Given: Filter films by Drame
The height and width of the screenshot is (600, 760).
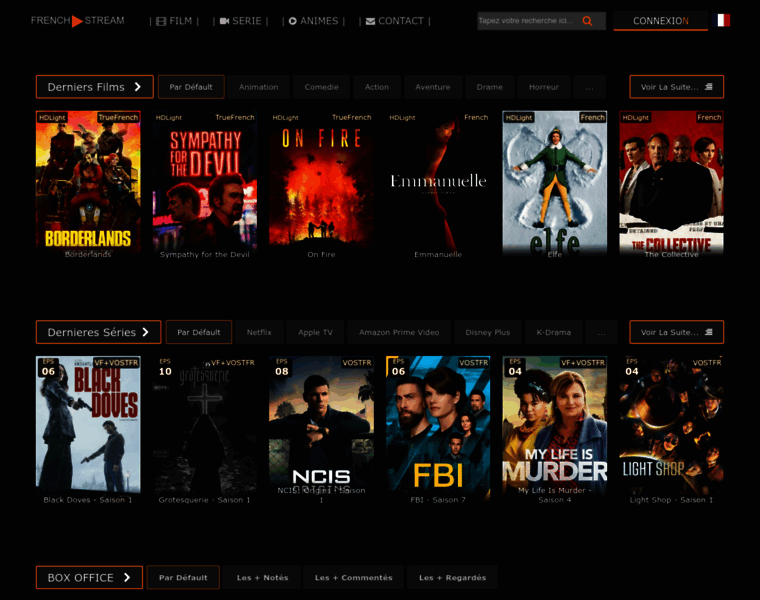Looking at the screenshot, I should pyautogui.click(x=490, y=87).
